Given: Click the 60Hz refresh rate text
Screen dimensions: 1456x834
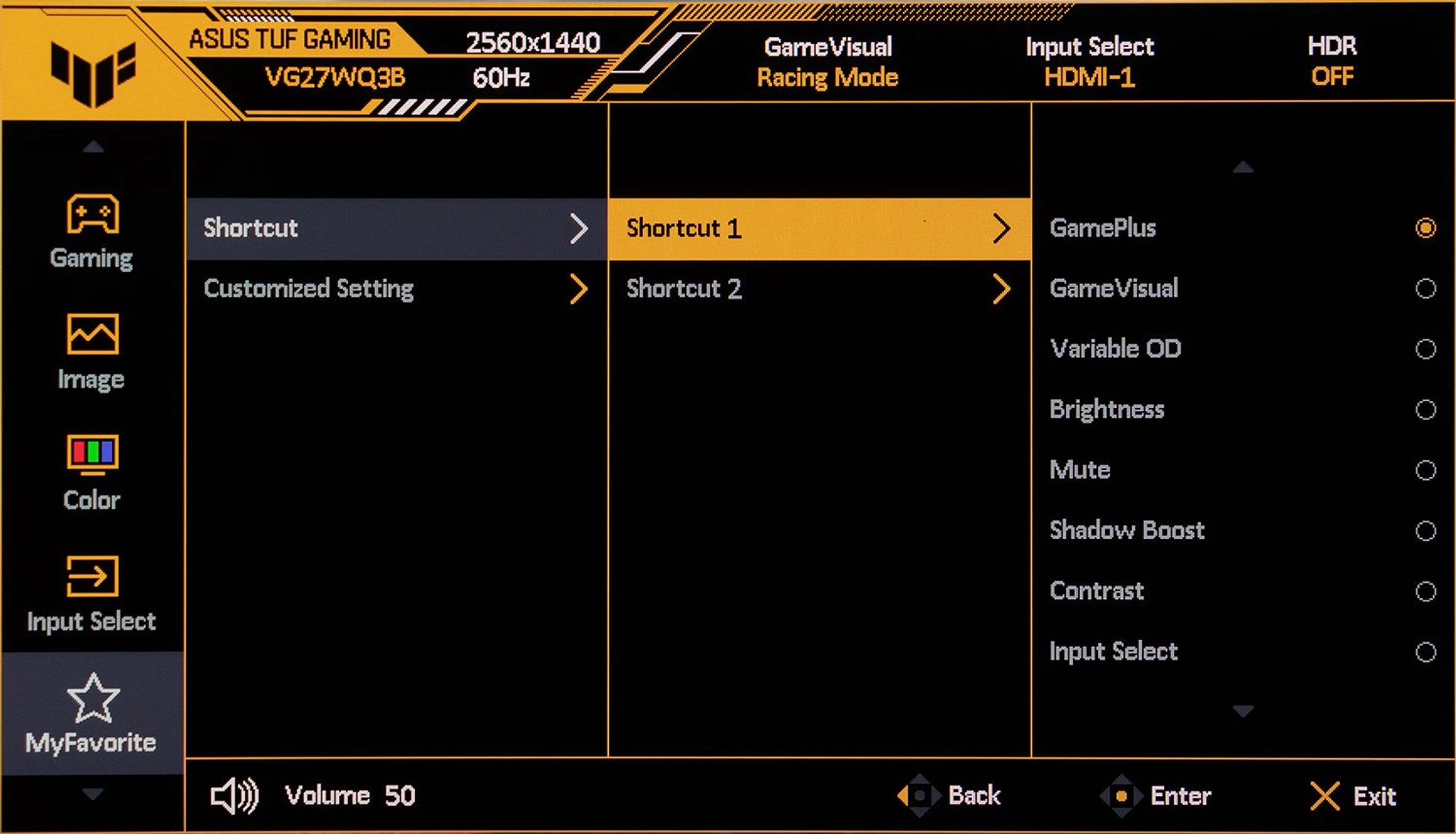Looking at the screenshot, I should 500,77.
